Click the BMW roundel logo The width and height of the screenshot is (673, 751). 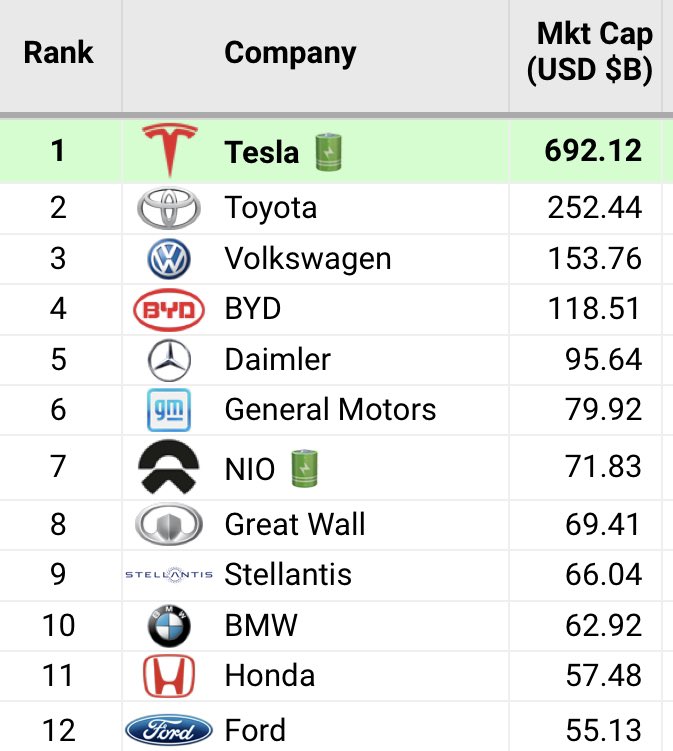(x=168, y=626)
